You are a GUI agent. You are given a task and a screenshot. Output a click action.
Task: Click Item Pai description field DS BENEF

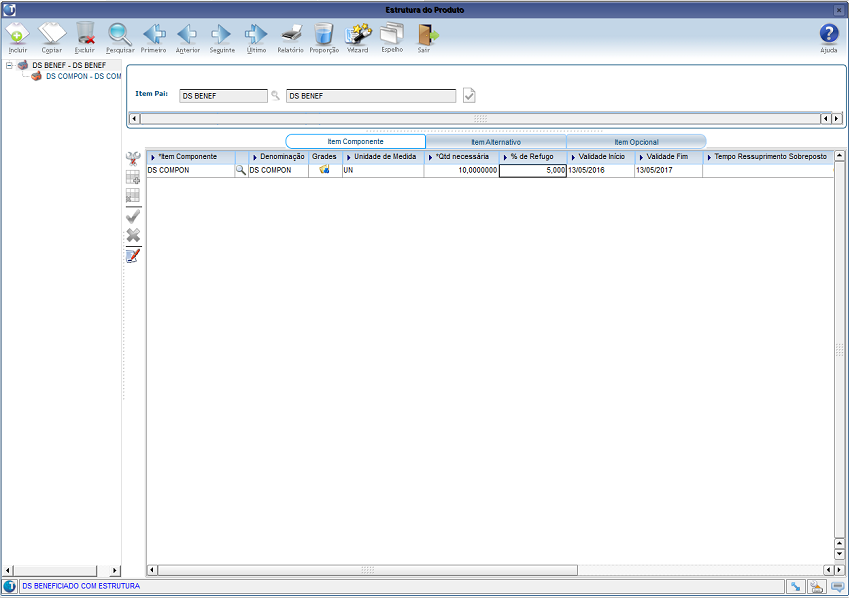click(371, 96)
